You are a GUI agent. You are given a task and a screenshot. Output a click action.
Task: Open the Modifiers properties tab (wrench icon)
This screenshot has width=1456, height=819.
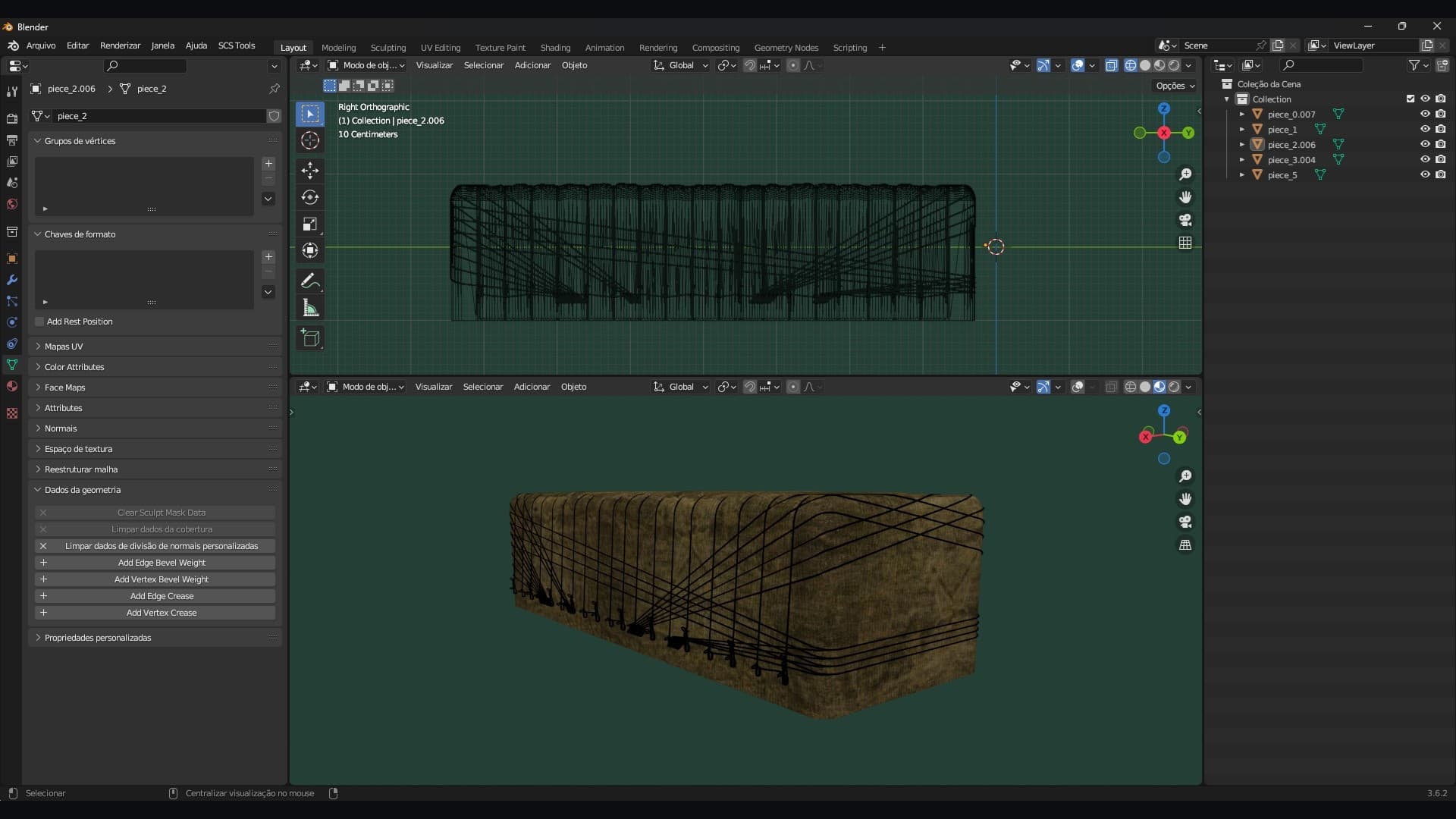pyautogui.click(x=11, y=280)
